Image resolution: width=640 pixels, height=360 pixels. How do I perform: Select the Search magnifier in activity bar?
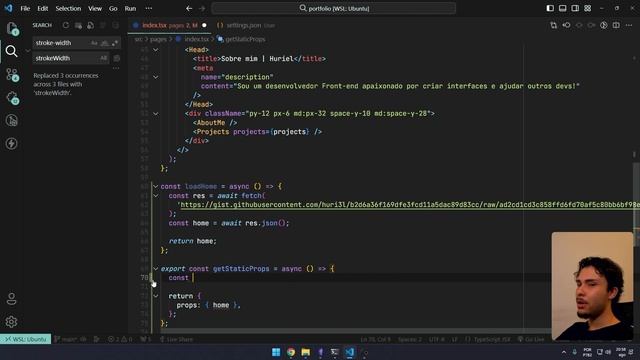[11, 51]
